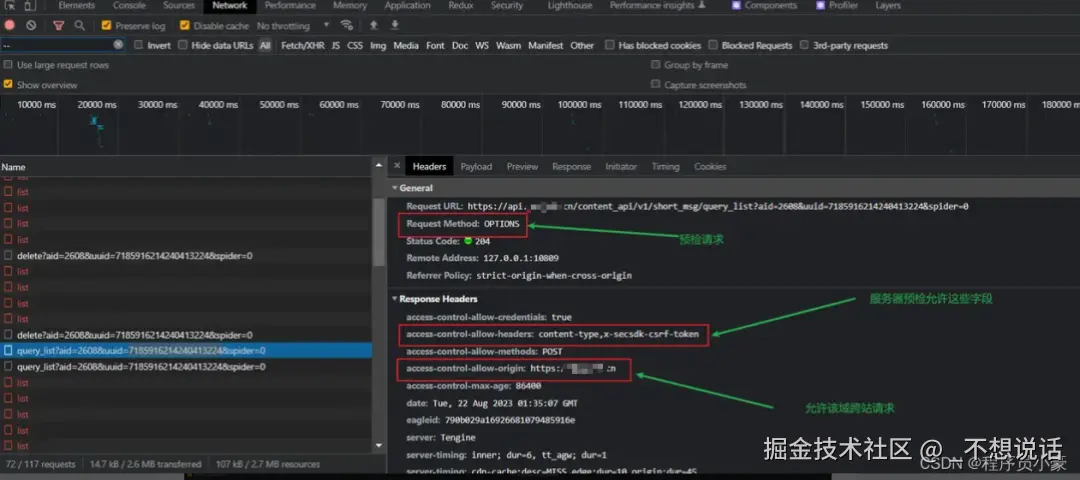The width and height of the screenshot is (1080, 480).
Task: Click the Remote Address 127.0.0.1:10809 value
Action: pyautogui.click(x=520, y=258)
